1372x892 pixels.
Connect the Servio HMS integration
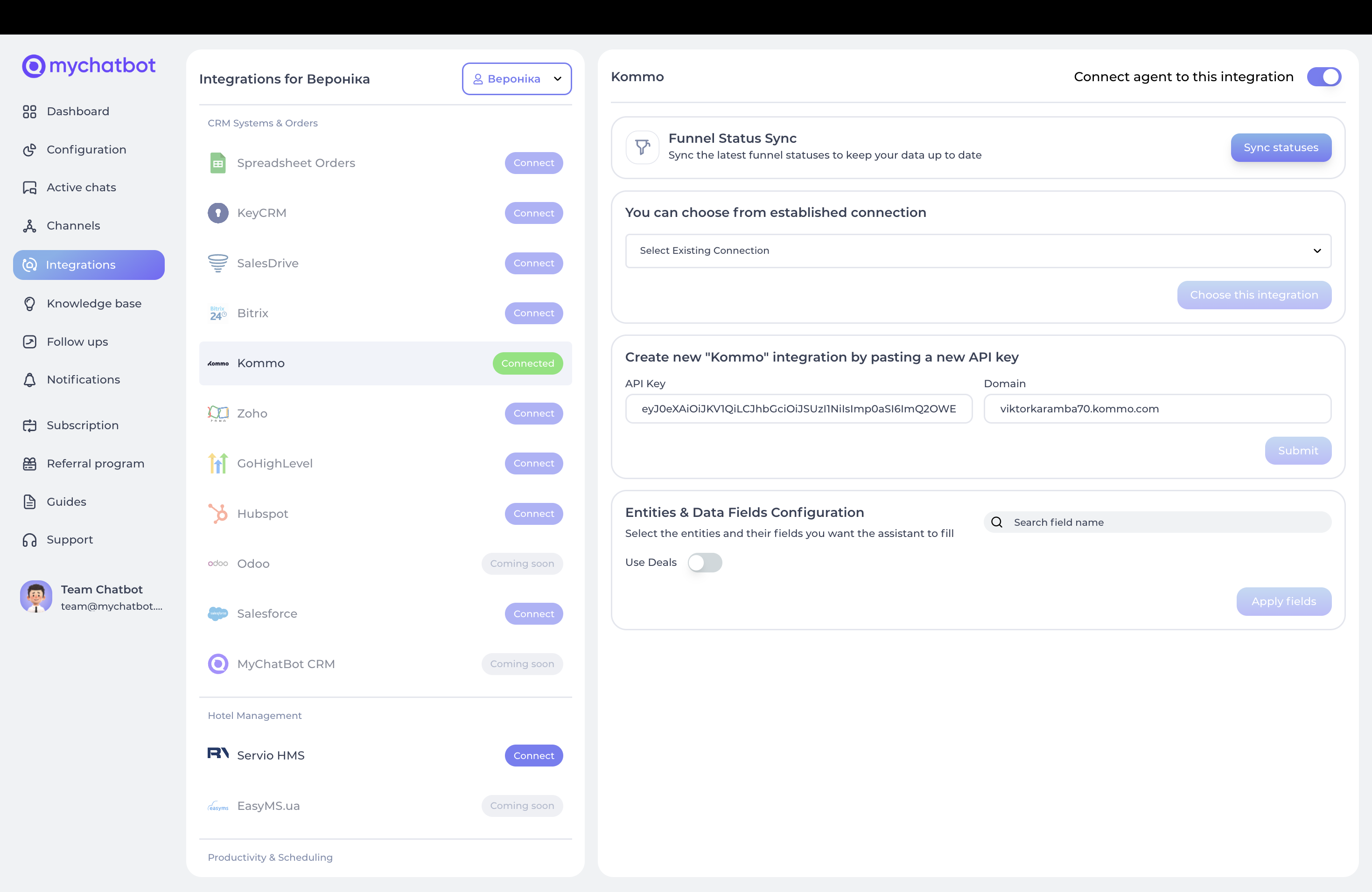coord(533,755)
